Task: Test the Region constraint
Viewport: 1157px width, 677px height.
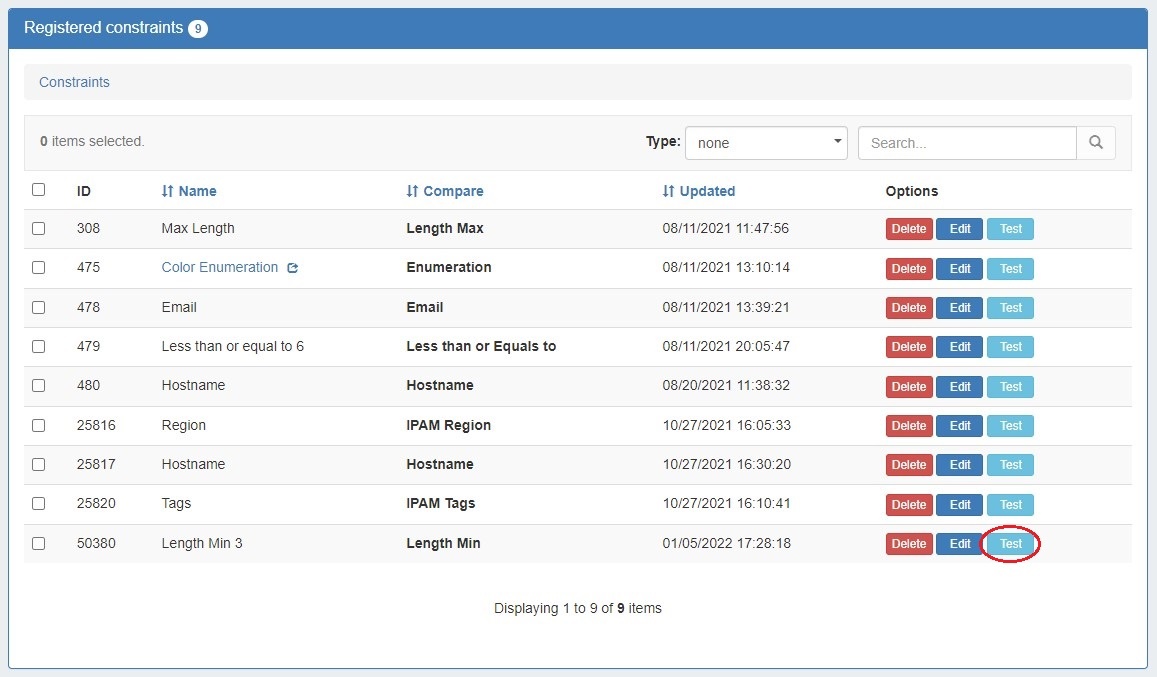Action: 1010,426
